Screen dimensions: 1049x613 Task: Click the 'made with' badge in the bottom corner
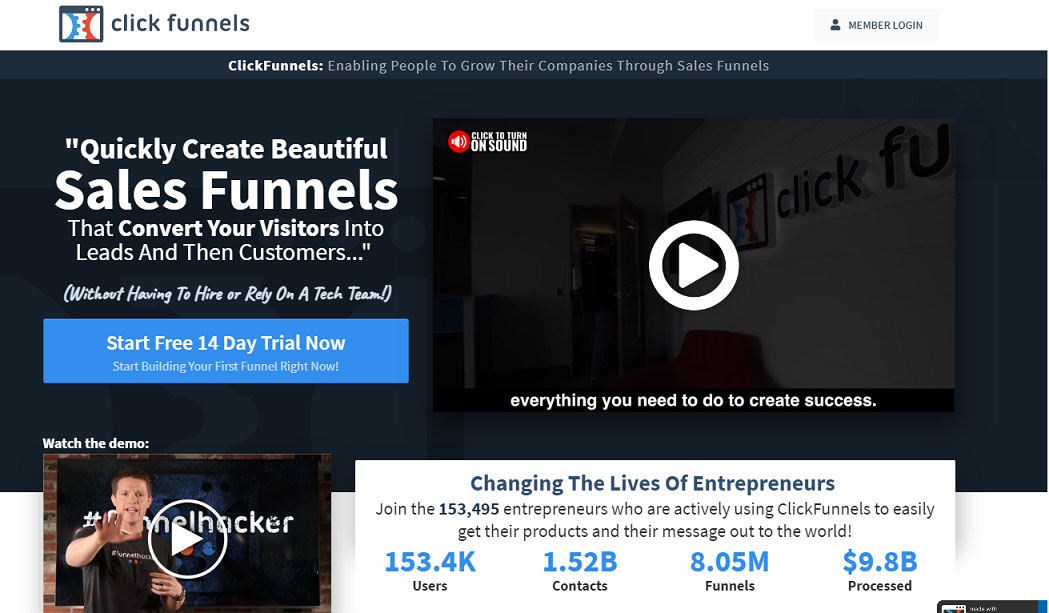pos(992,607)
